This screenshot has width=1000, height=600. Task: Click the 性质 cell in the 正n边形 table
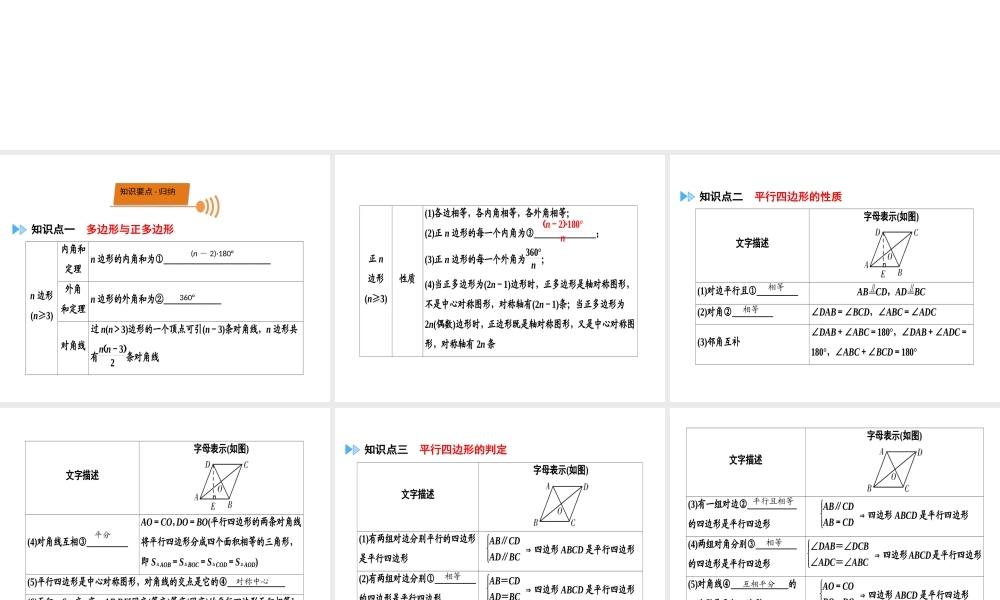click(407, 279)
